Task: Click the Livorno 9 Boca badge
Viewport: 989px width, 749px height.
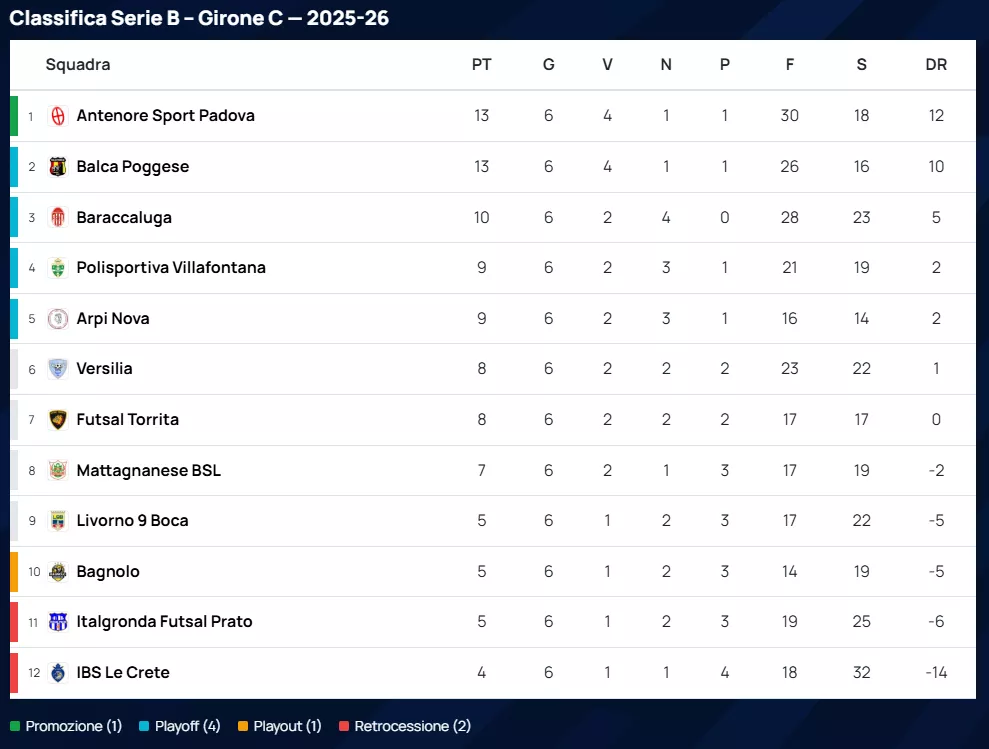Action: coord(58,521)
